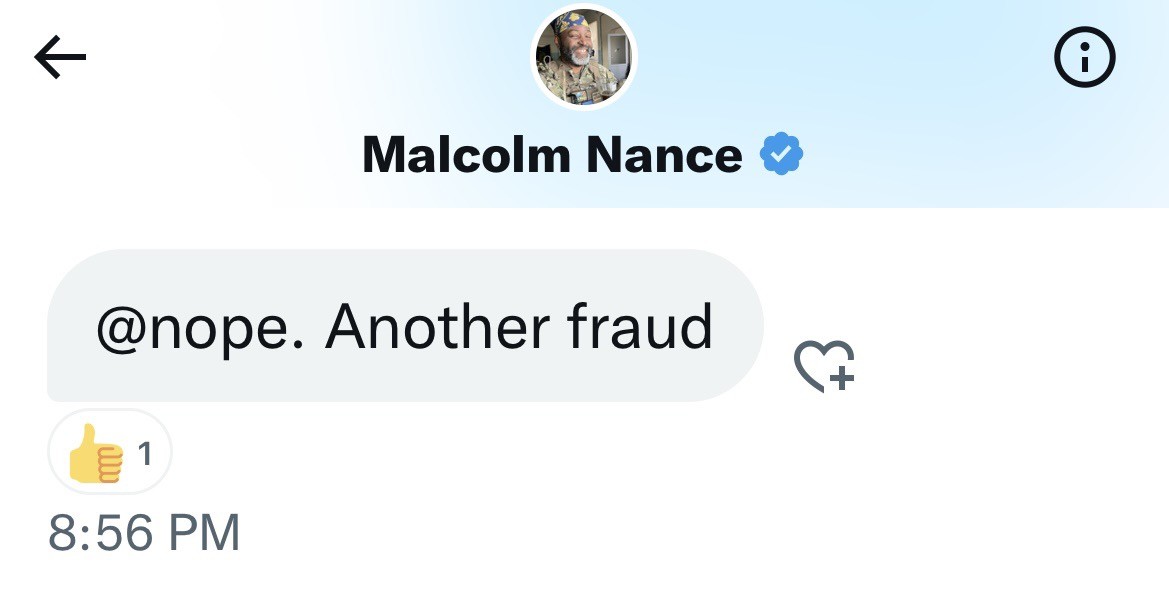Viewport: 1169px width, 595px height.
Task: Tap the Malcolm Nance name heading
Action: (551, 155)
